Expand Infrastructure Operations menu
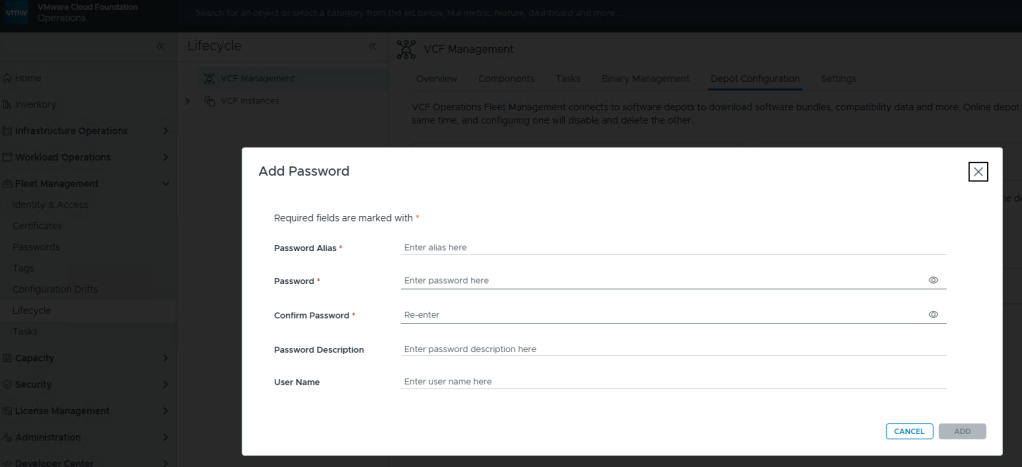The height and width of the screenshot is (467, 1022). point(166,131)
